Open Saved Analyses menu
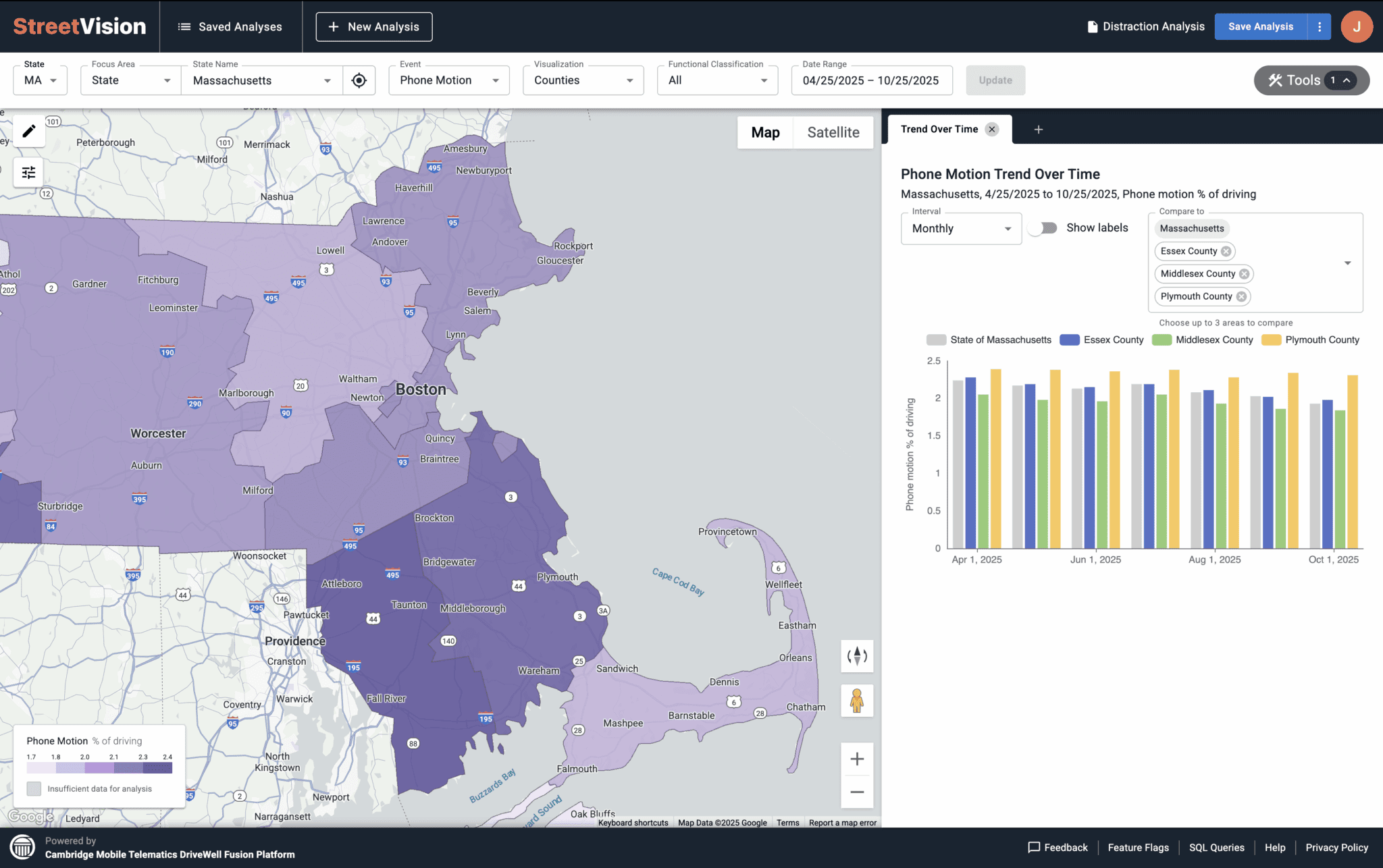Viewport: 1383px width, 868px height. [x=230, y=27]
